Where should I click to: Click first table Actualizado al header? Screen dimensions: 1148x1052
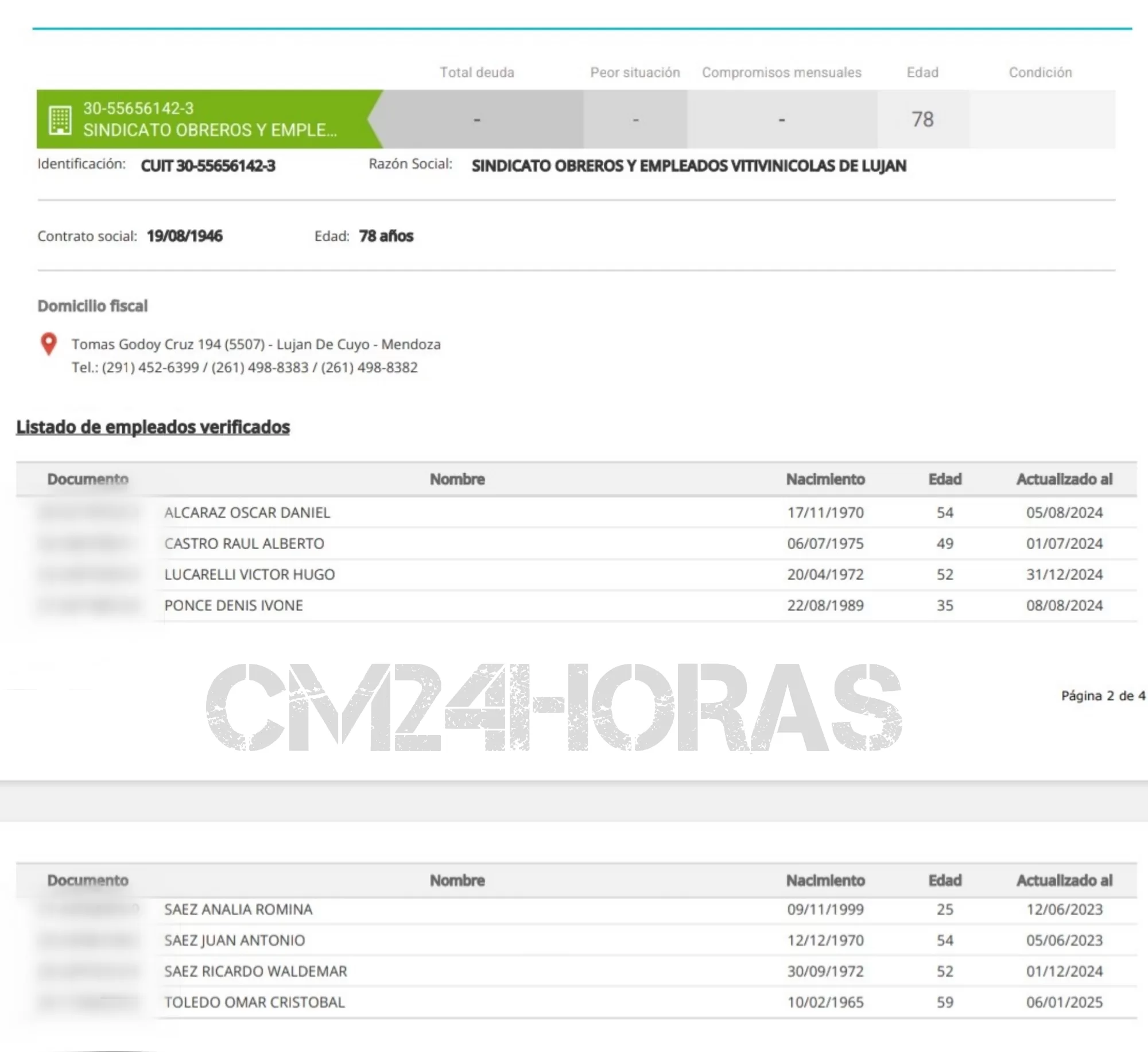tap(1064, 479)
